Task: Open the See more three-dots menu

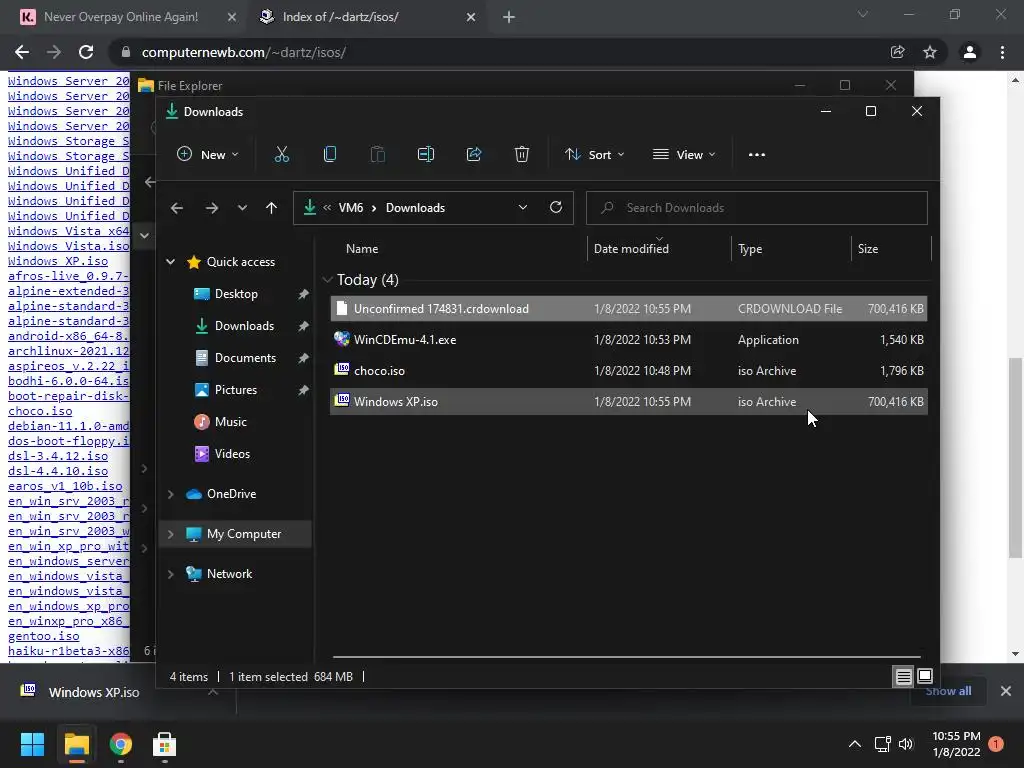Action: click(756, 155)
